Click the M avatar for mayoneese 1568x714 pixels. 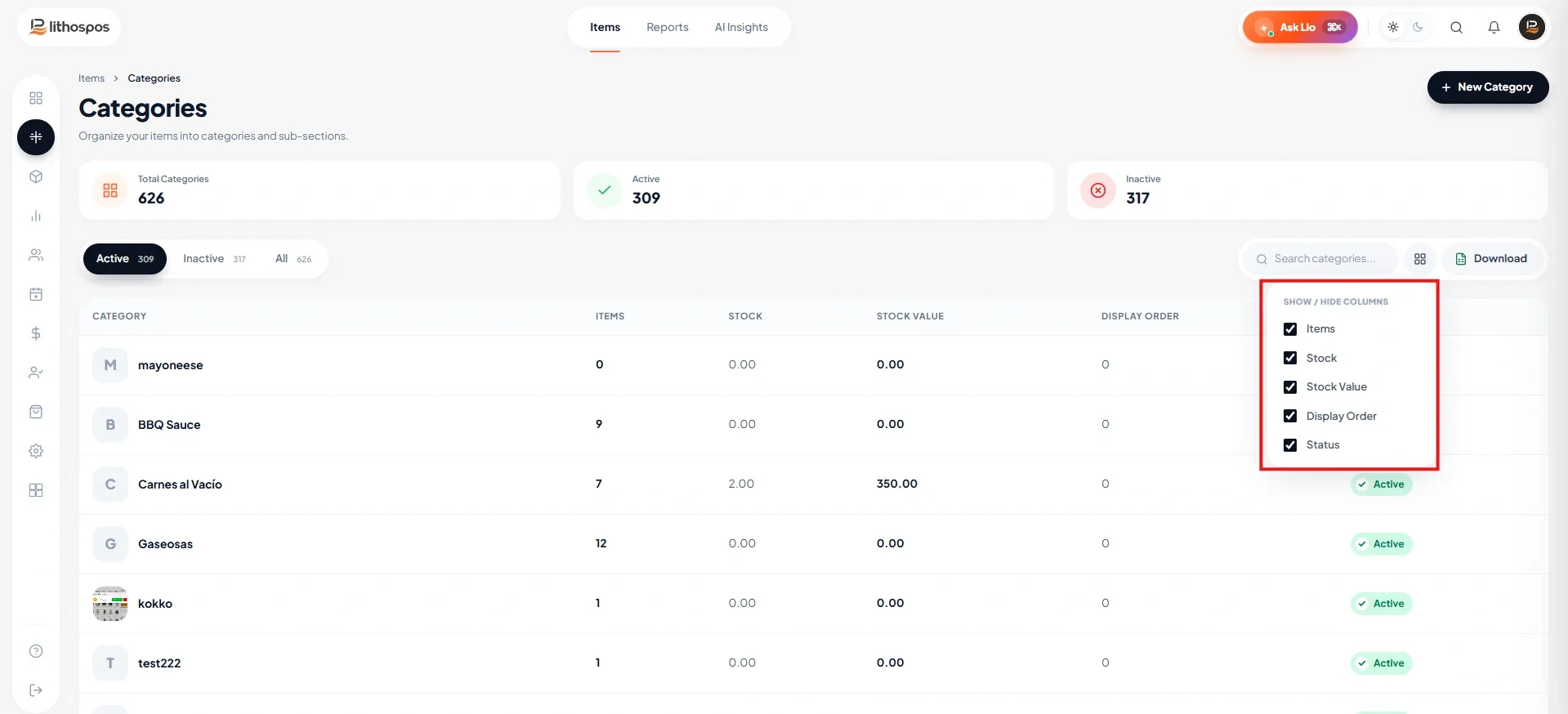pyautogui.click(x=110, y=365)
